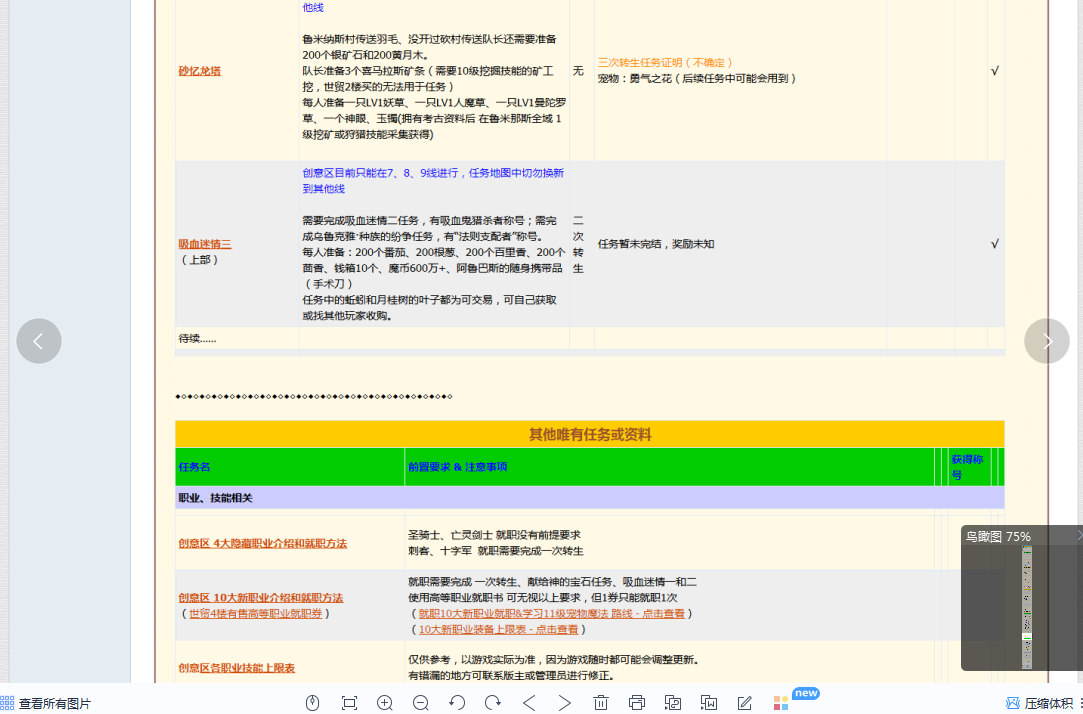Print the image using printer icon
1083x714 pixels.
(637, 703)
